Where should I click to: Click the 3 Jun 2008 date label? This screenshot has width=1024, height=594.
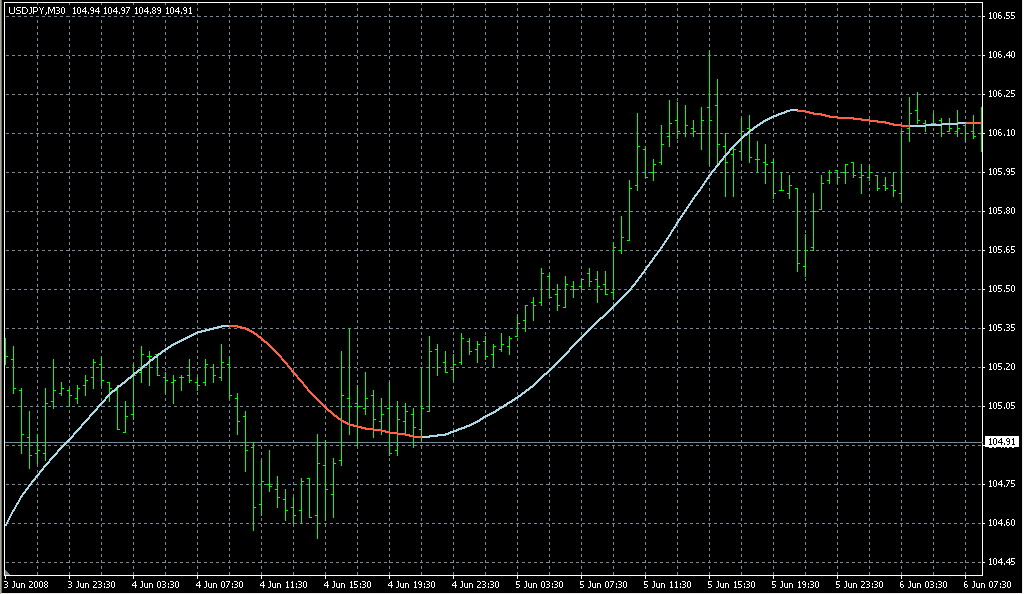[27, 584]
